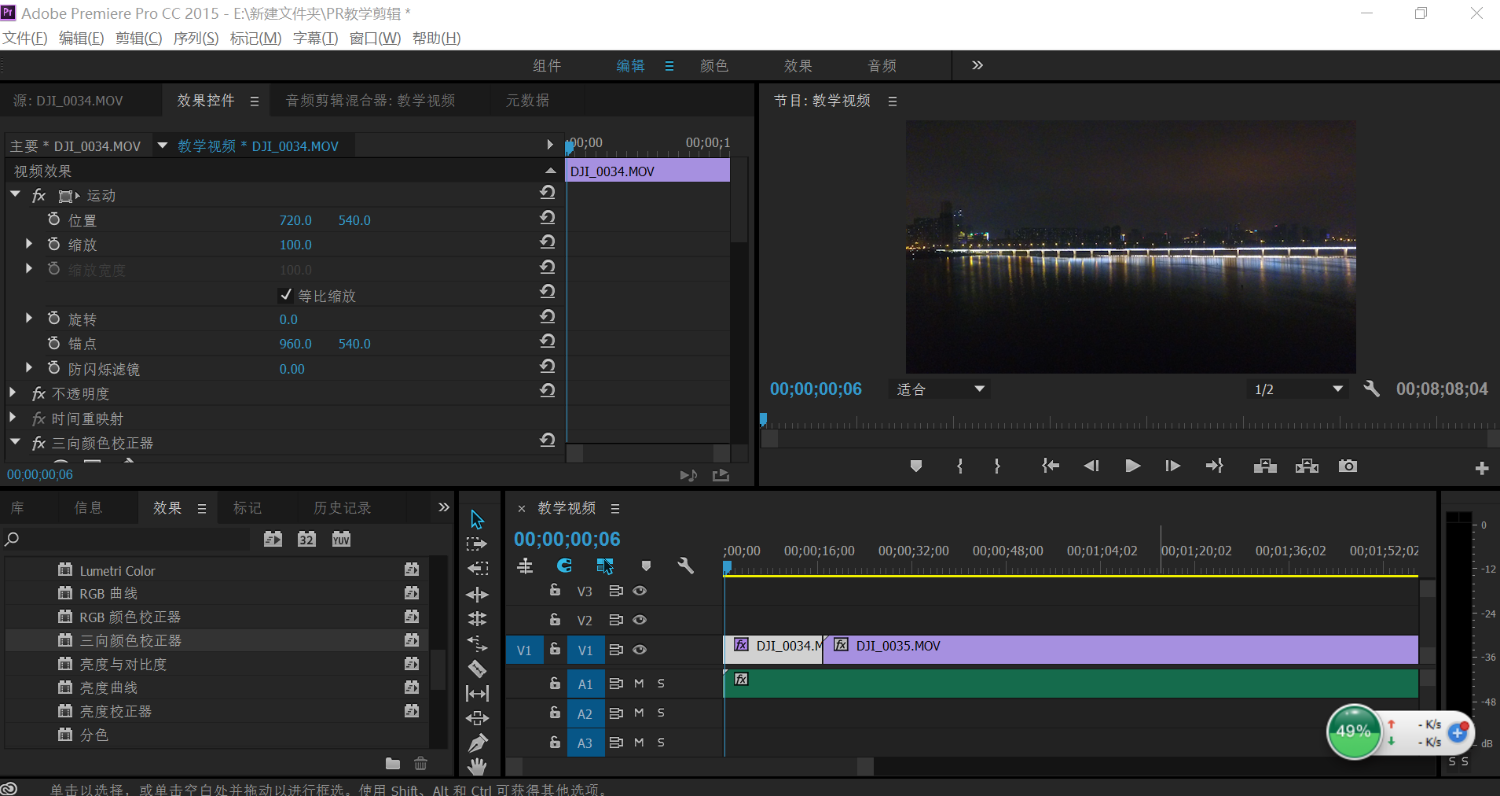The width and height of the screenshot is (1500, 796).
Task: Toggle track lock on V3
Action: click(x=555, y=591)
